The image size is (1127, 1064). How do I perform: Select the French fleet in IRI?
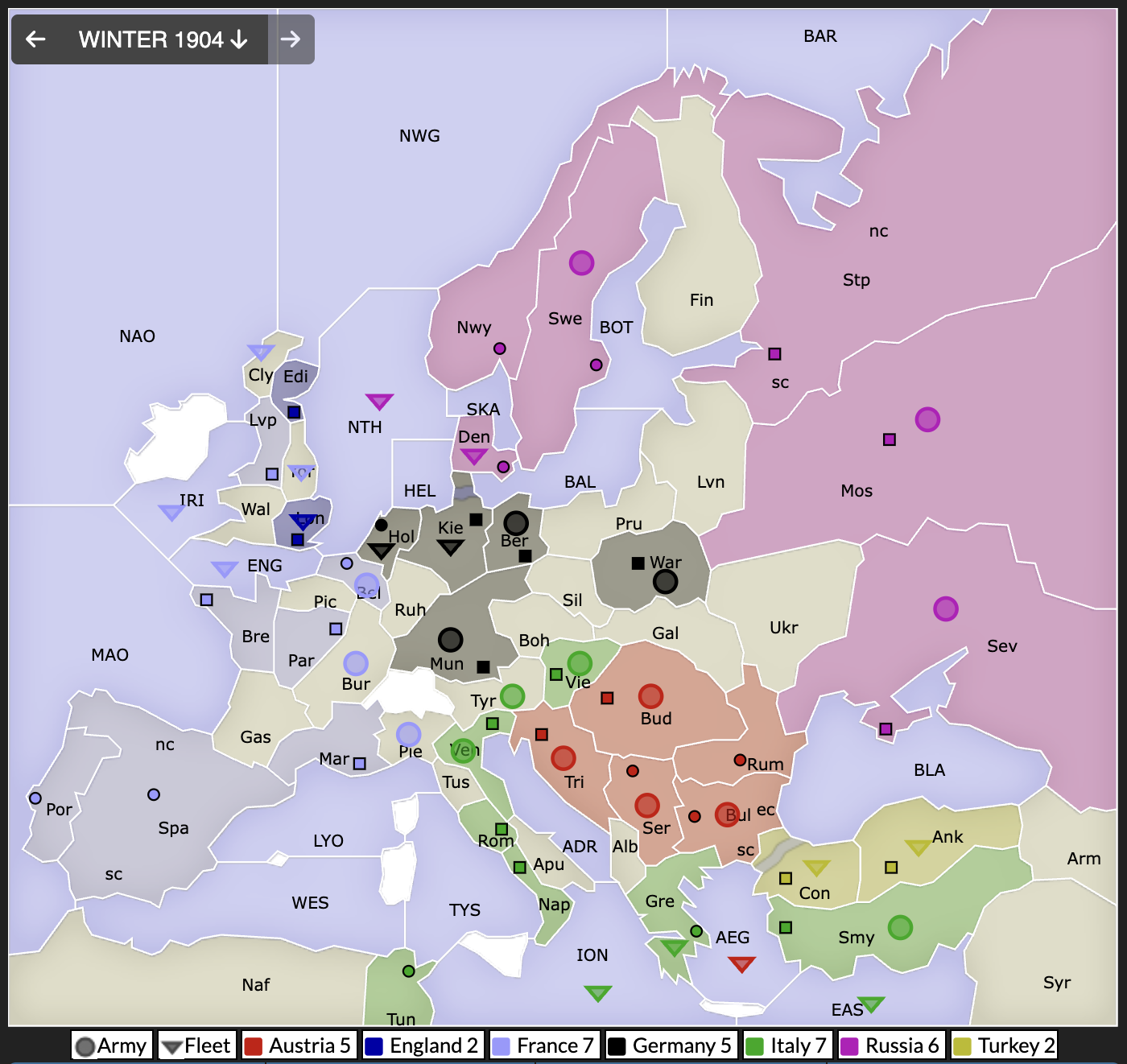click(x=171, y=513)
